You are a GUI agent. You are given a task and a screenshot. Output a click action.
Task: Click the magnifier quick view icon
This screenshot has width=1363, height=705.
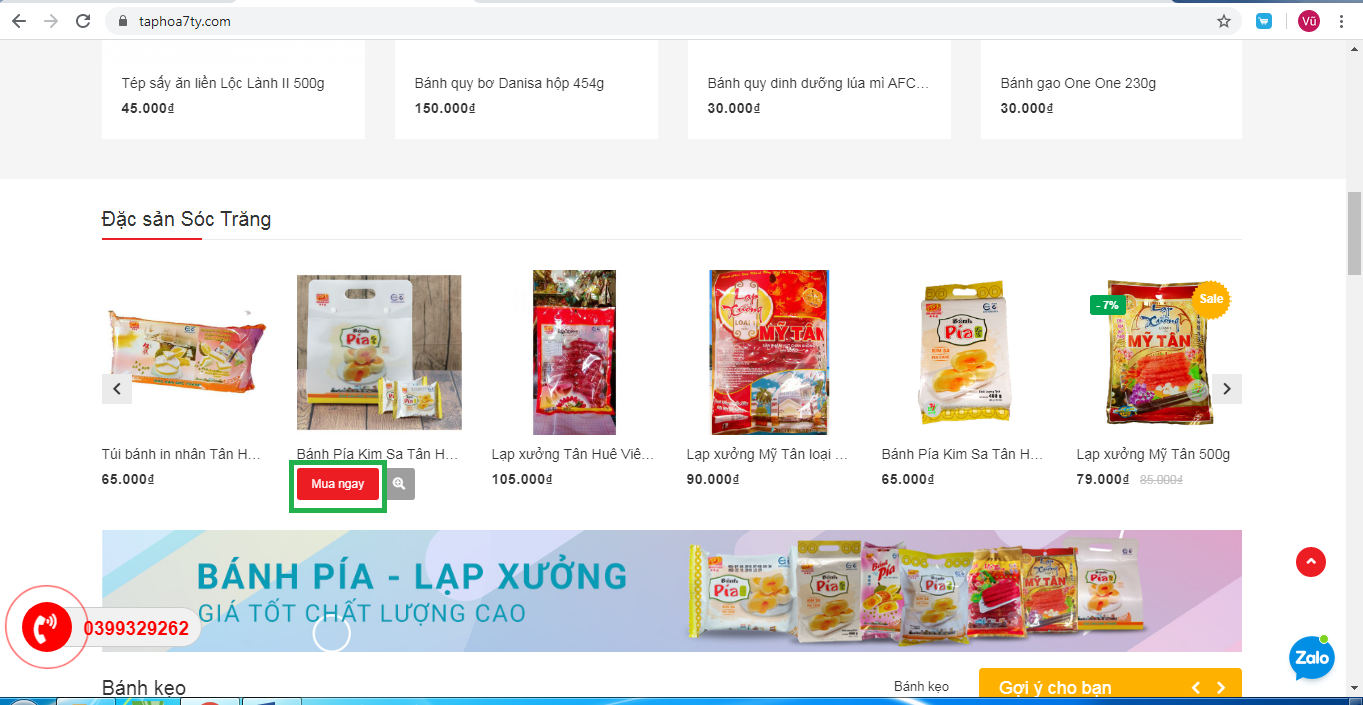399,484
